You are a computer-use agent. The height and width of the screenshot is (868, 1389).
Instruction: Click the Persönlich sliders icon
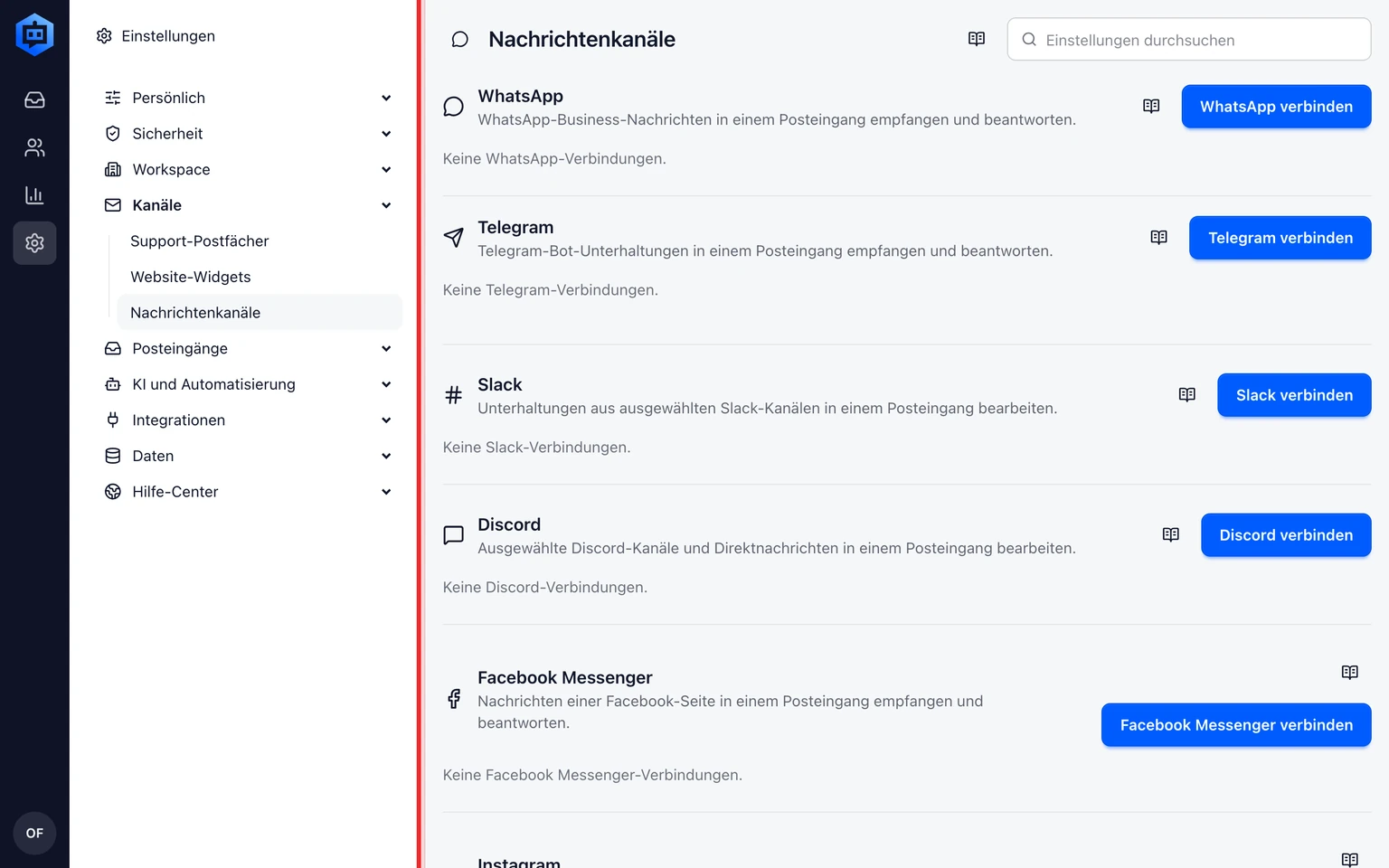[x=113, y=98]
